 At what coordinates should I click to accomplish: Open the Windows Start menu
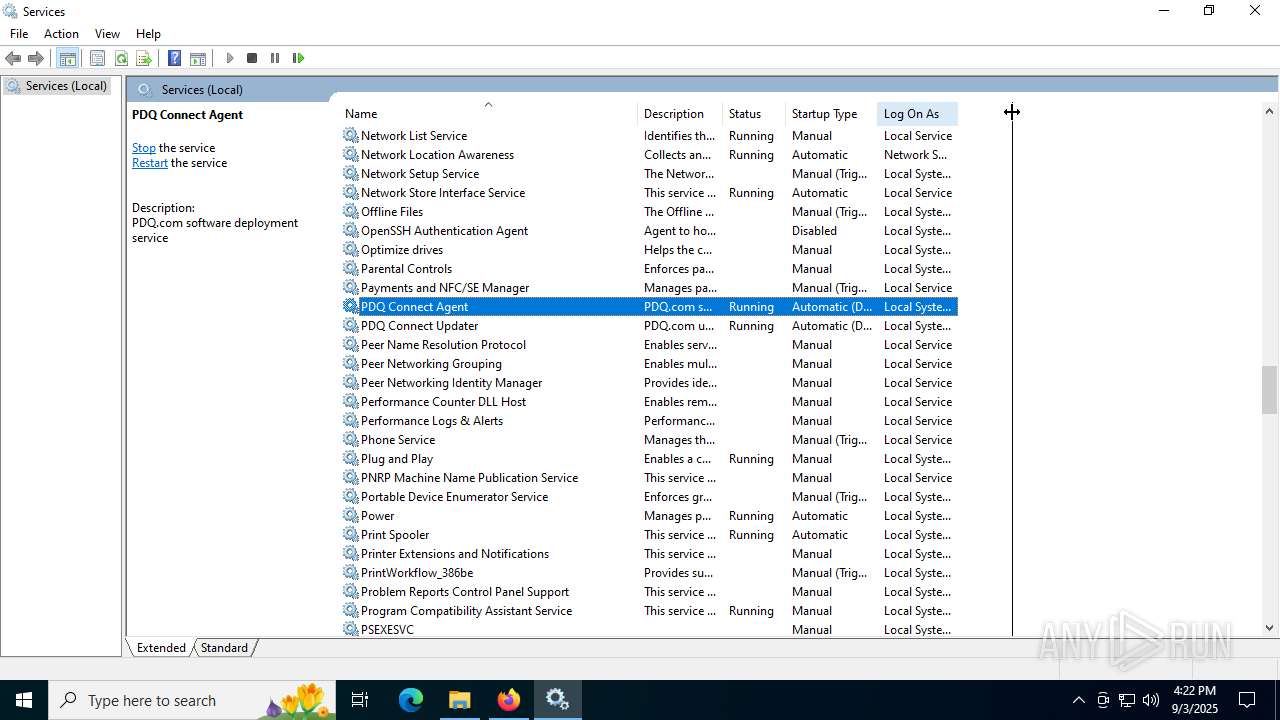click(24, 700)
